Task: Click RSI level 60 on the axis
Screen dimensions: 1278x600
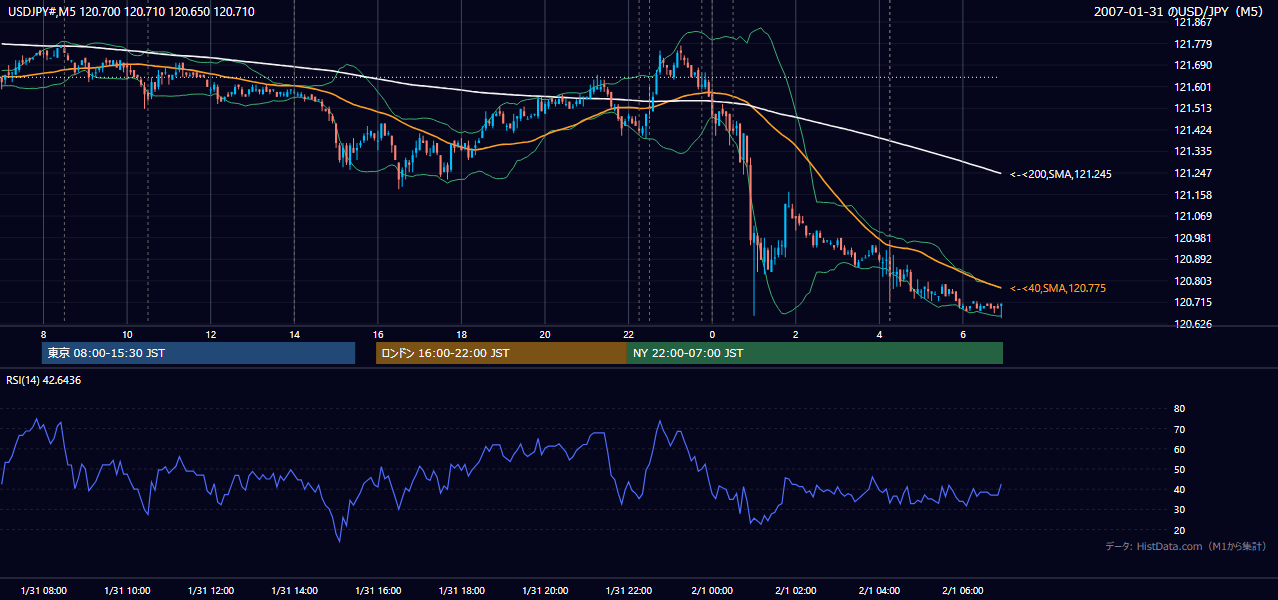Action: [x=1180, y=450]
